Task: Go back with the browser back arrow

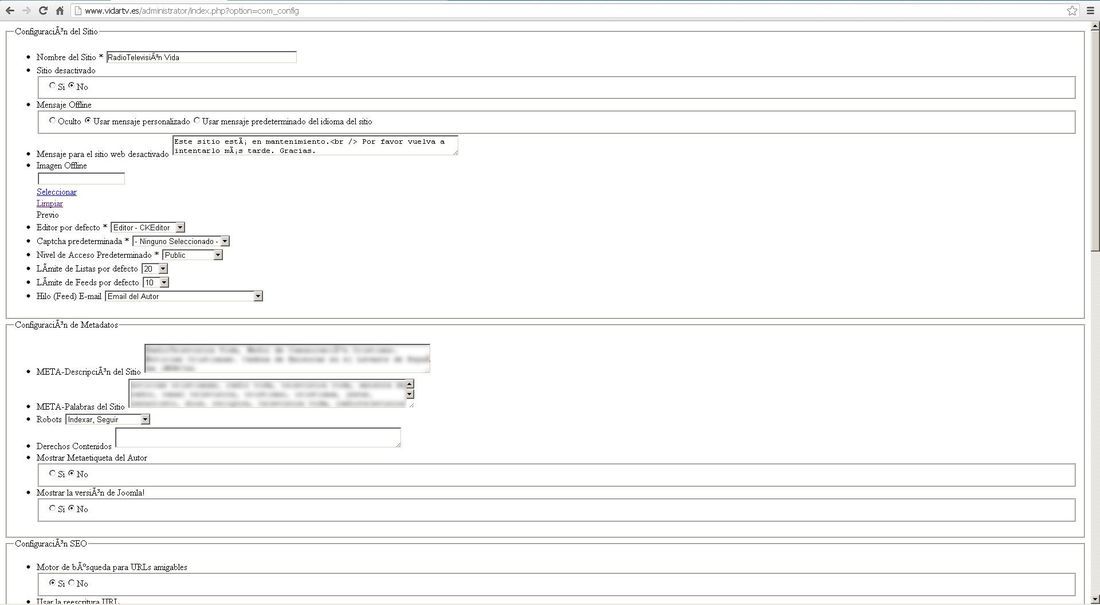Action: point(10,11)
